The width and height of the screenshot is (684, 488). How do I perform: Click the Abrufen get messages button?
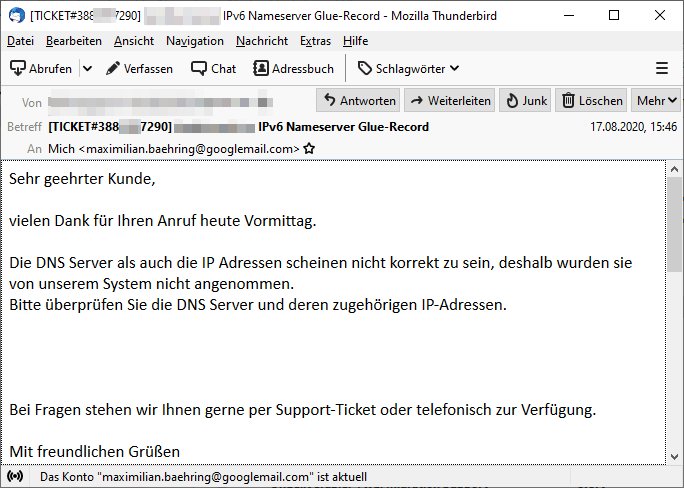click(41, 68)
